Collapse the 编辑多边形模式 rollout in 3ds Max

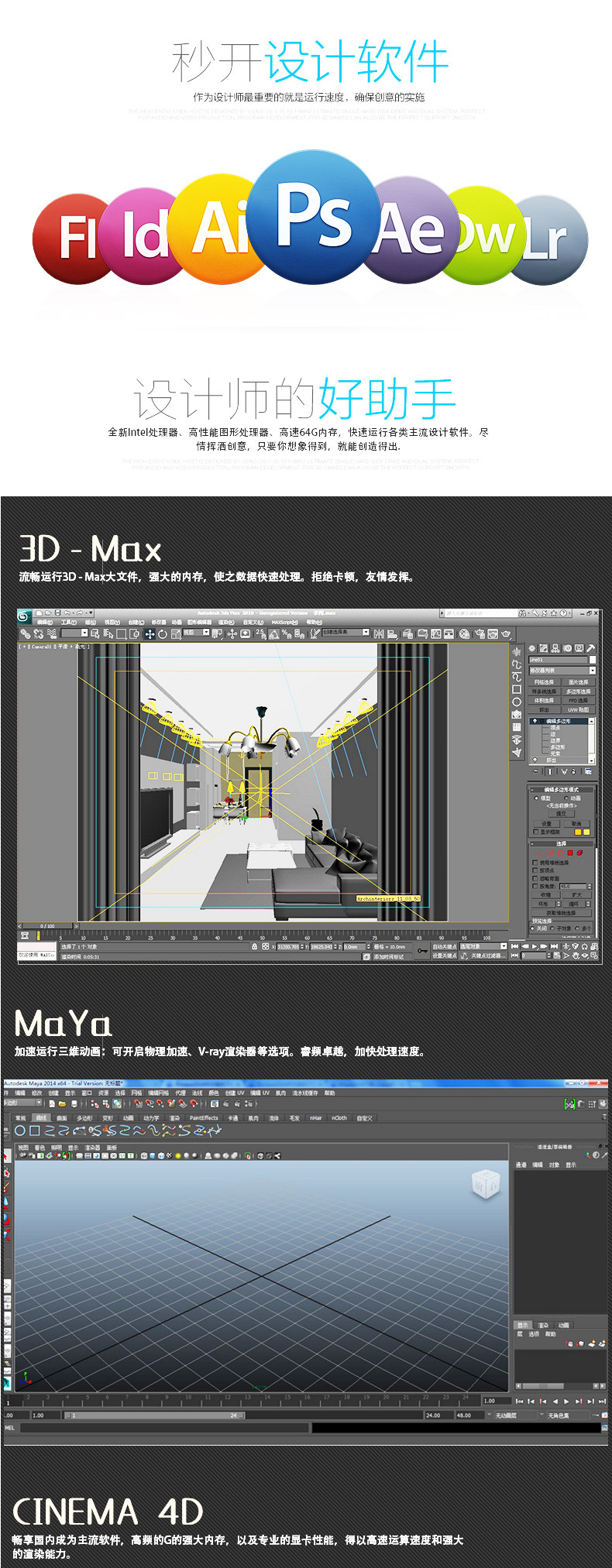point(562,790)
